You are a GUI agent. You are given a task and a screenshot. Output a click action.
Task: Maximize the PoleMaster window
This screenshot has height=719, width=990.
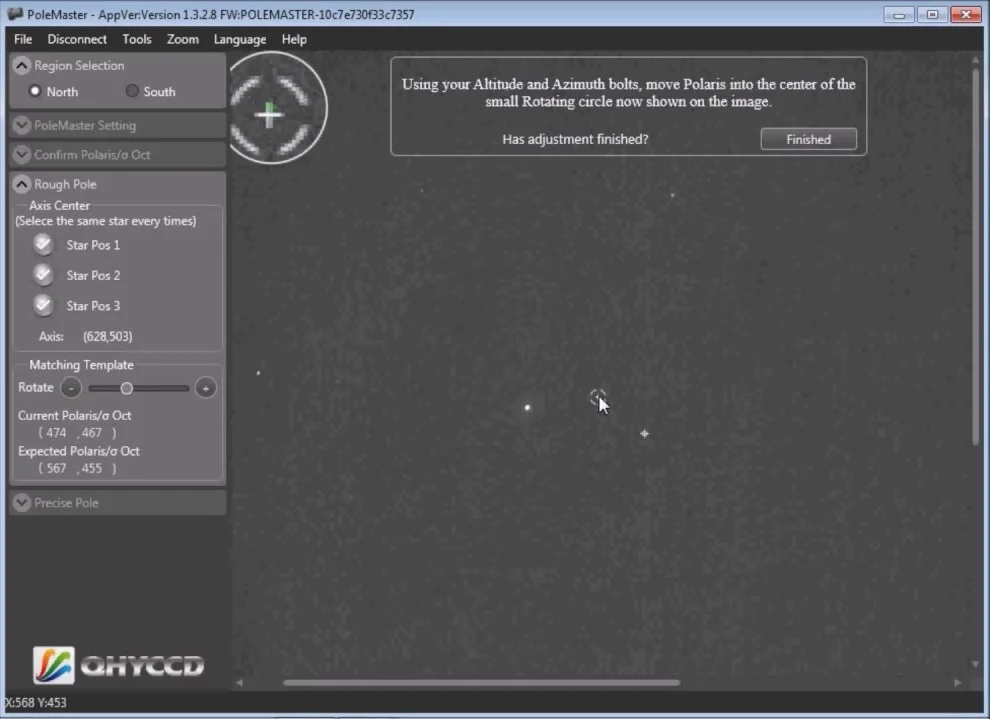click(x=932, y=14)
